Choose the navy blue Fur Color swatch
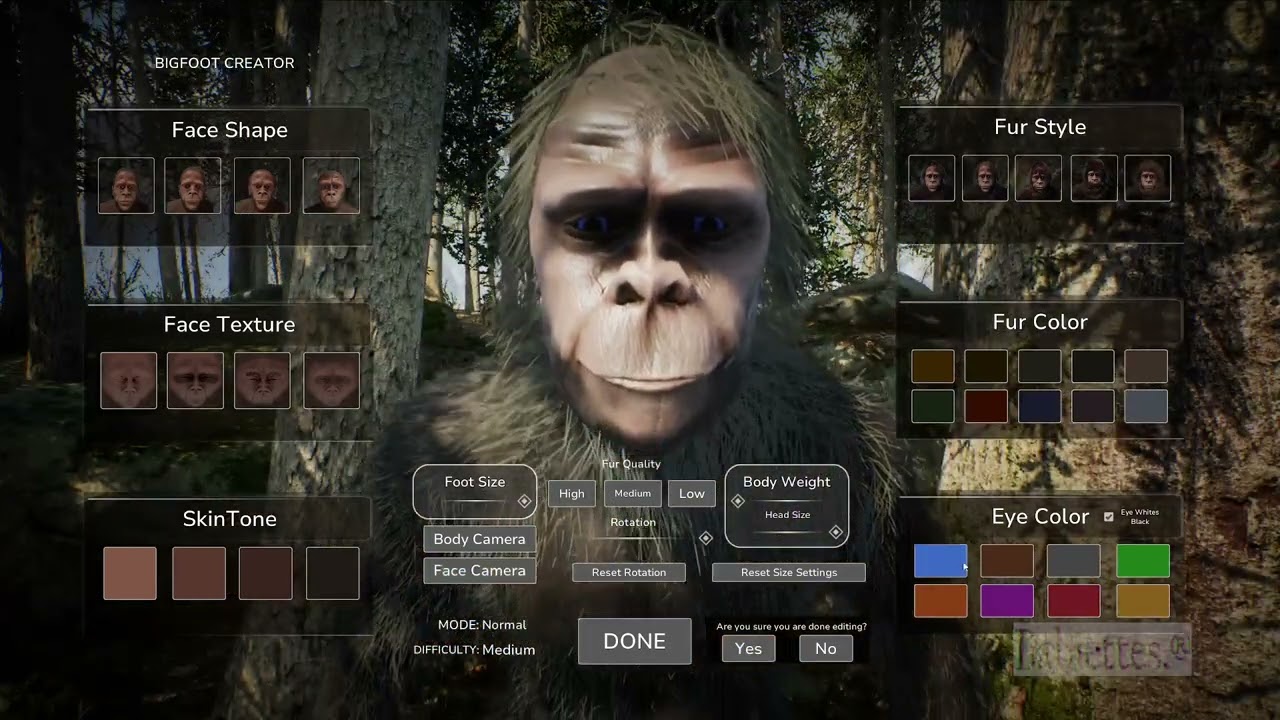The width and height of the screenshot is (1280, 720). pyautogui.click(x=1040, y=406)
